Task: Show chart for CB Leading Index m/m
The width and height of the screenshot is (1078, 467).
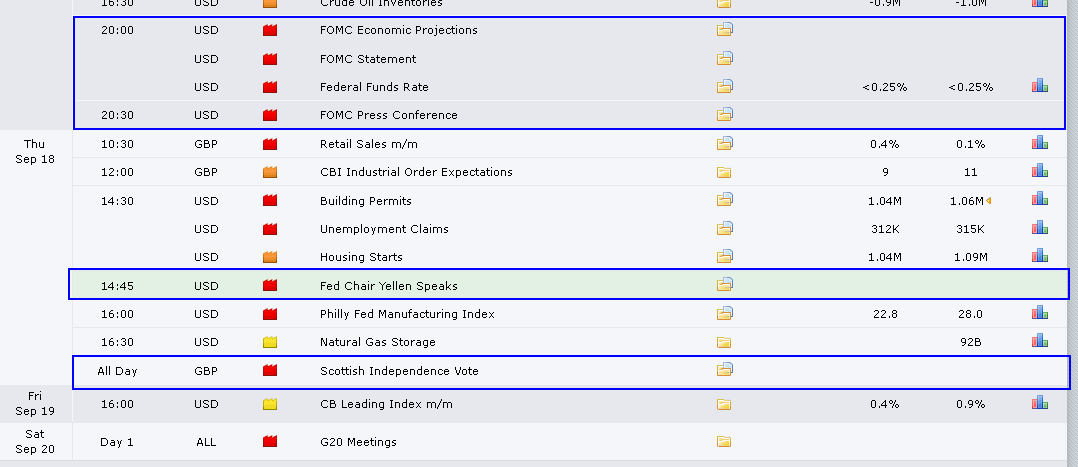Action: coord(1040,403)
